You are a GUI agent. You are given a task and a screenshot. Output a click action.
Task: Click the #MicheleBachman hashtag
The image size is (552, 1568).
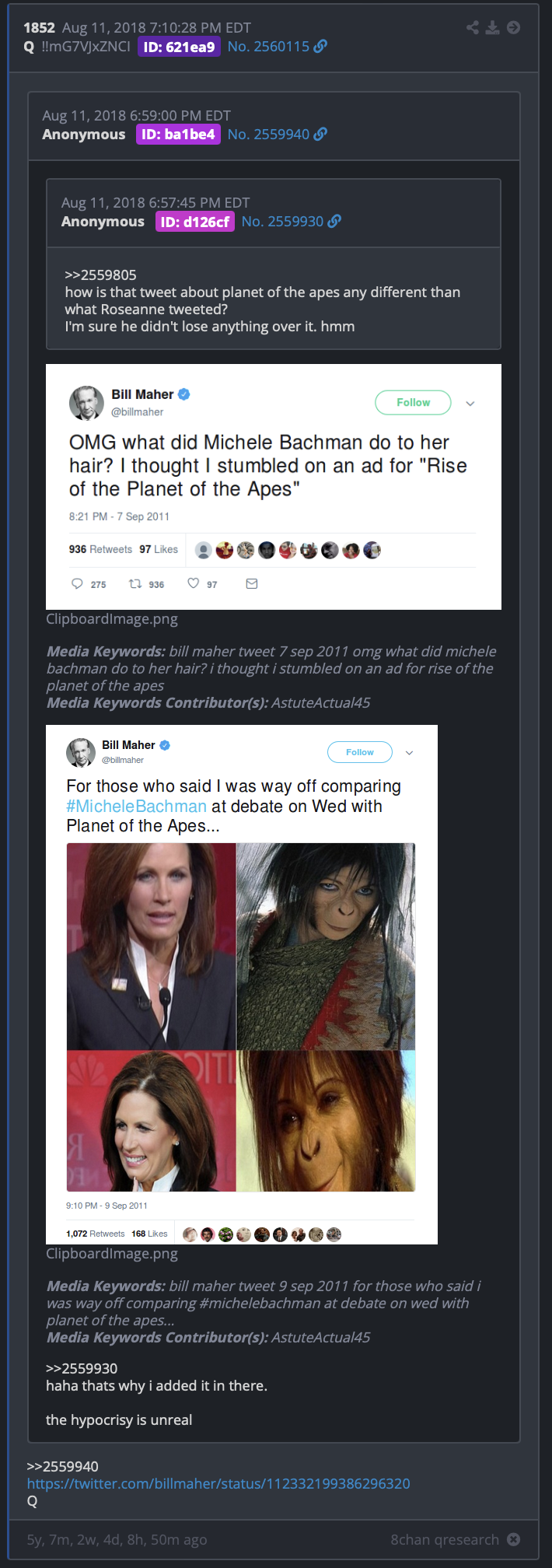(x=137, y=807)
